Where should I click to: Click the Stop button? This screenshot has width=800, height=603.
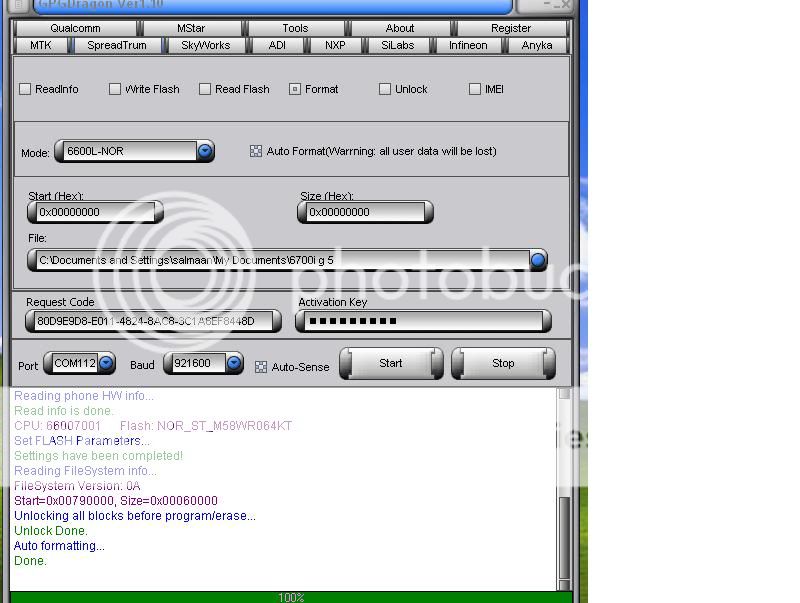coord(503,363)
